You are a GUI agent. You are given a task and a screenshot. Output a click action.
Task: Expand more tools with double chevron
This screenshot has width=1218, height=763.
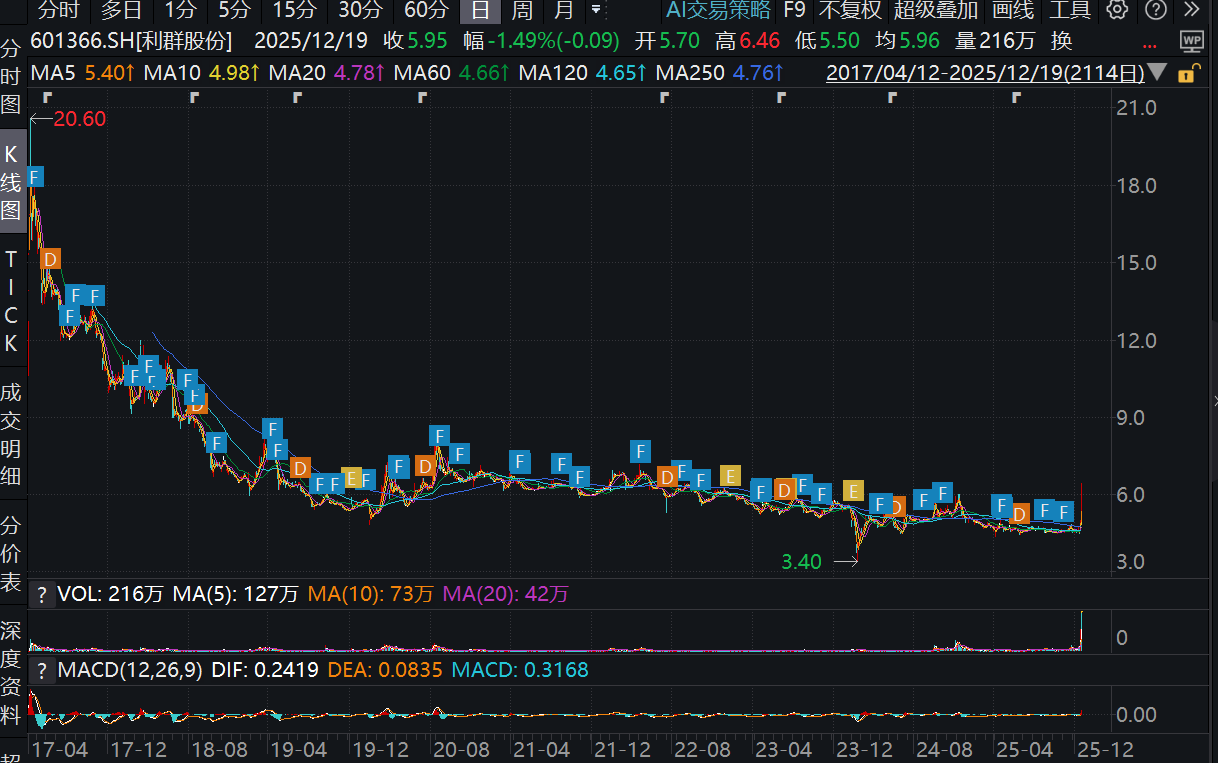point(1190,11)
